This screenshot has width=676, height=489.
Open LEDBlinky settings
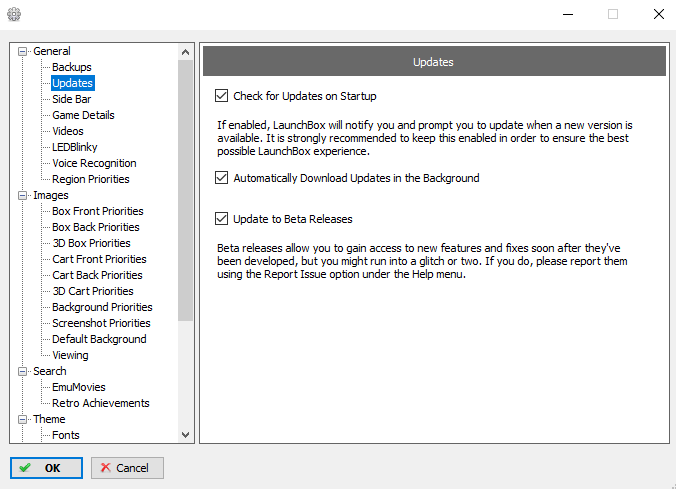pyautogui.click(x=75, y=147)
